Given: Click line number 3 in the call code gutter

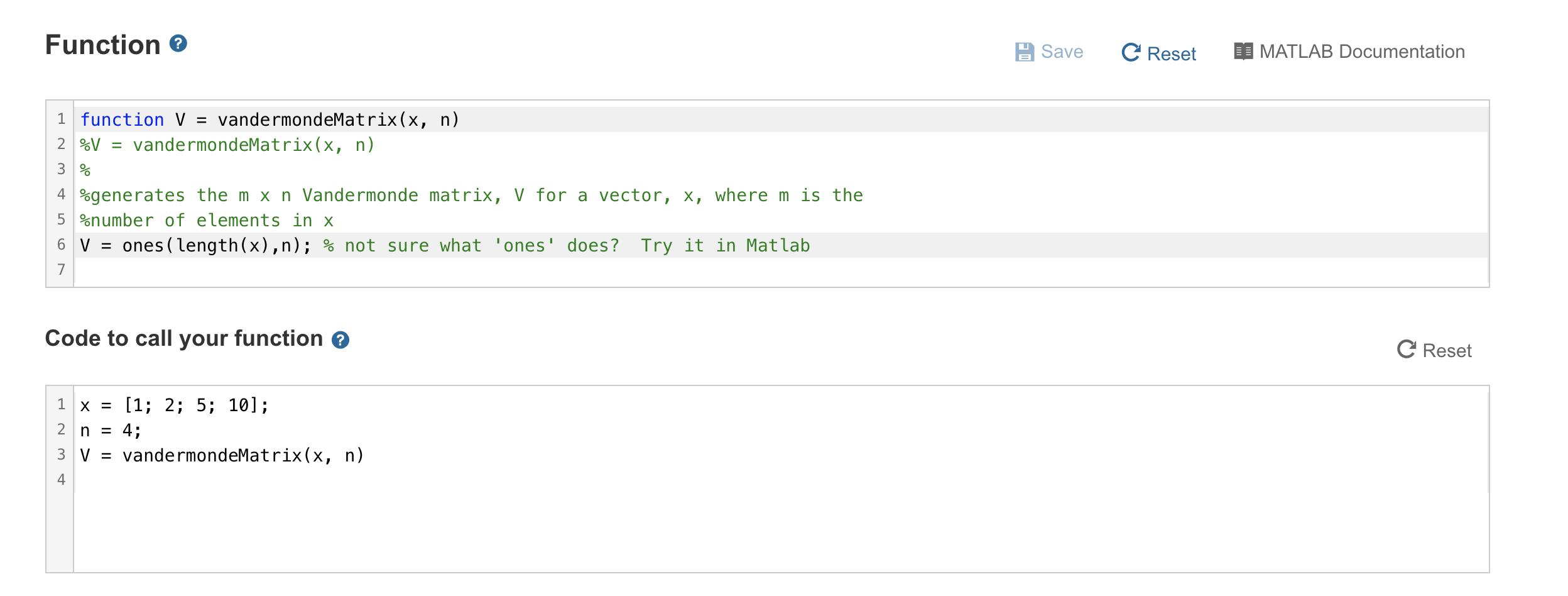Looking at the screenshot, I should click(61, 455).
